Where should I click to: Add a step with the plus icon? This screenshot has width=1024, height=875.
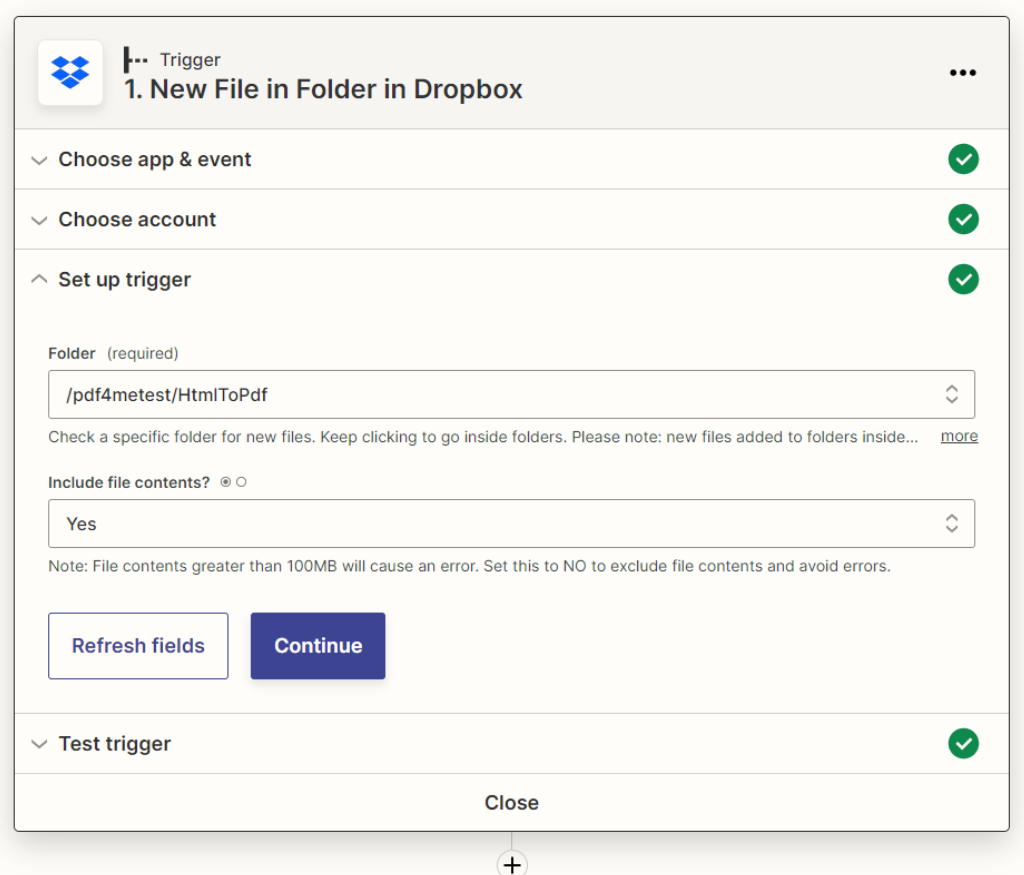click(x=512, y=864)
